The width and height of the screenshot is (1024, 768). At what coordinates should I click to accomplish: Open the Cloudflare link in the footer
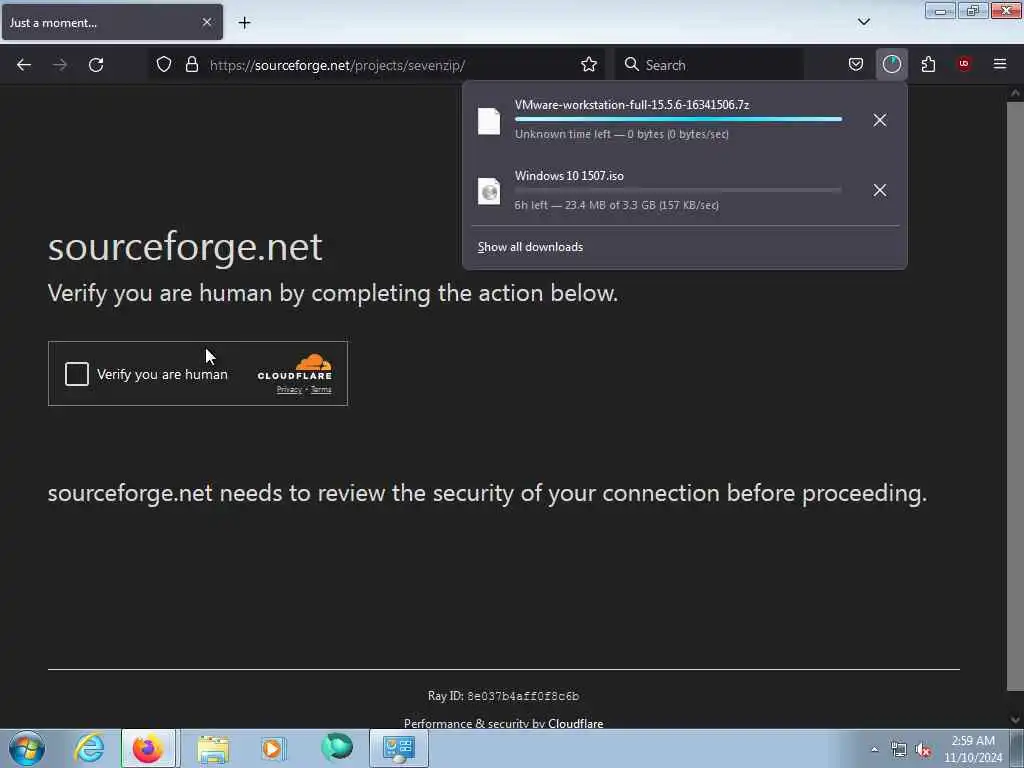(x=575, y=723)
